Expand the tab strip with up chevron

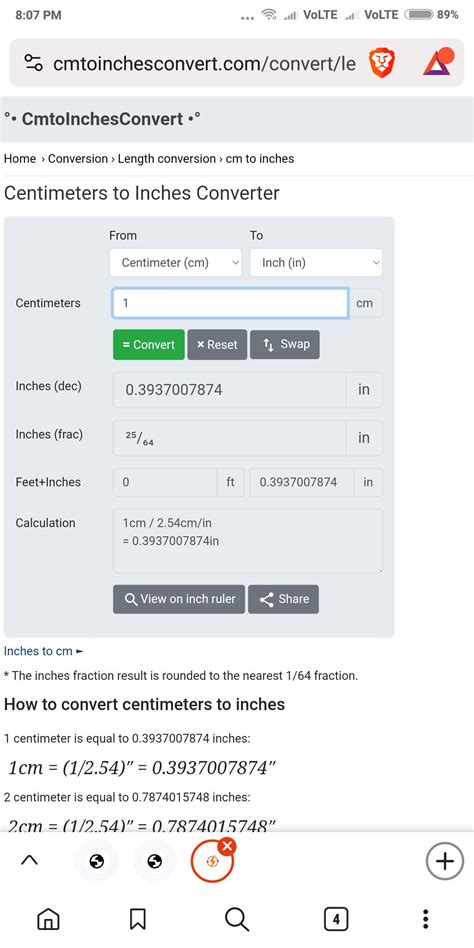[30, 860]
